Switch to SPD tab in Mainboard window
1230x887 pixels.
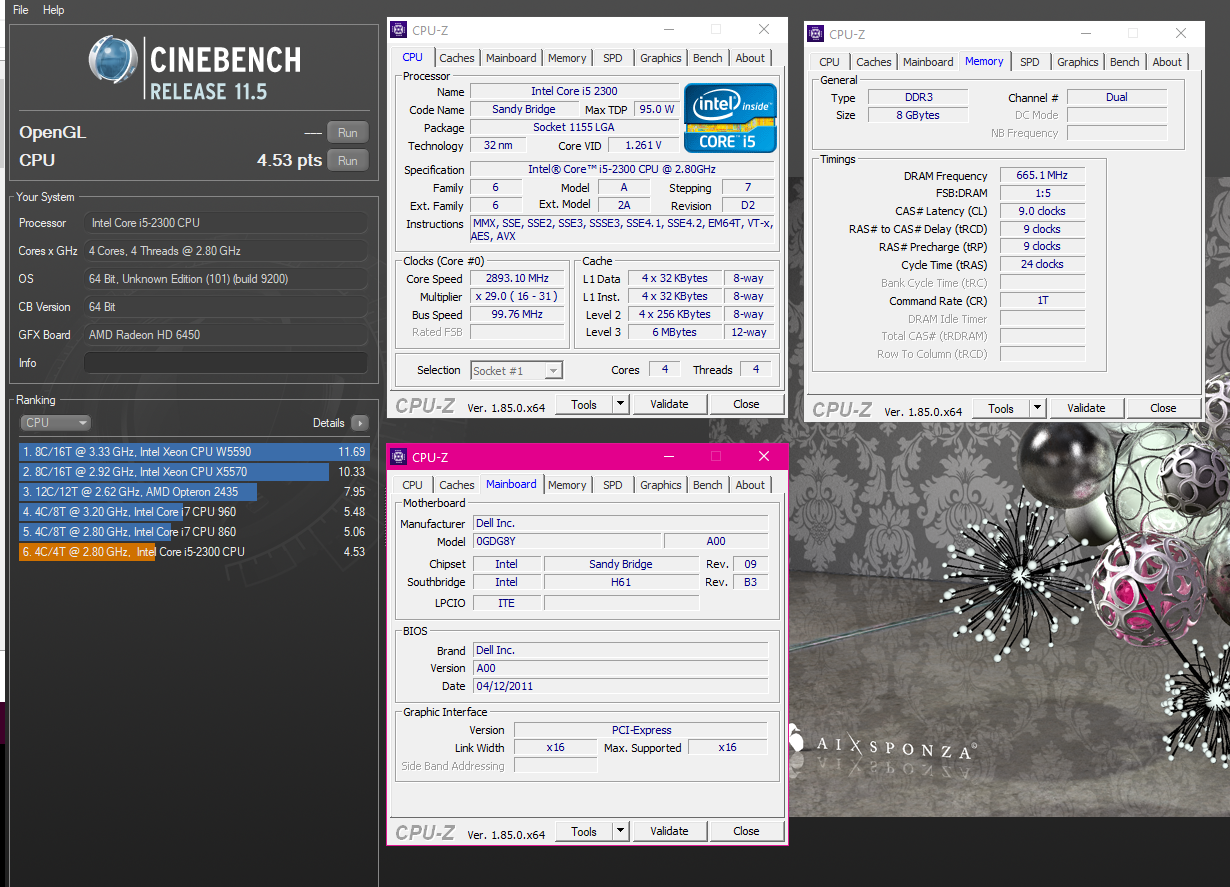(x=613, y=485)
